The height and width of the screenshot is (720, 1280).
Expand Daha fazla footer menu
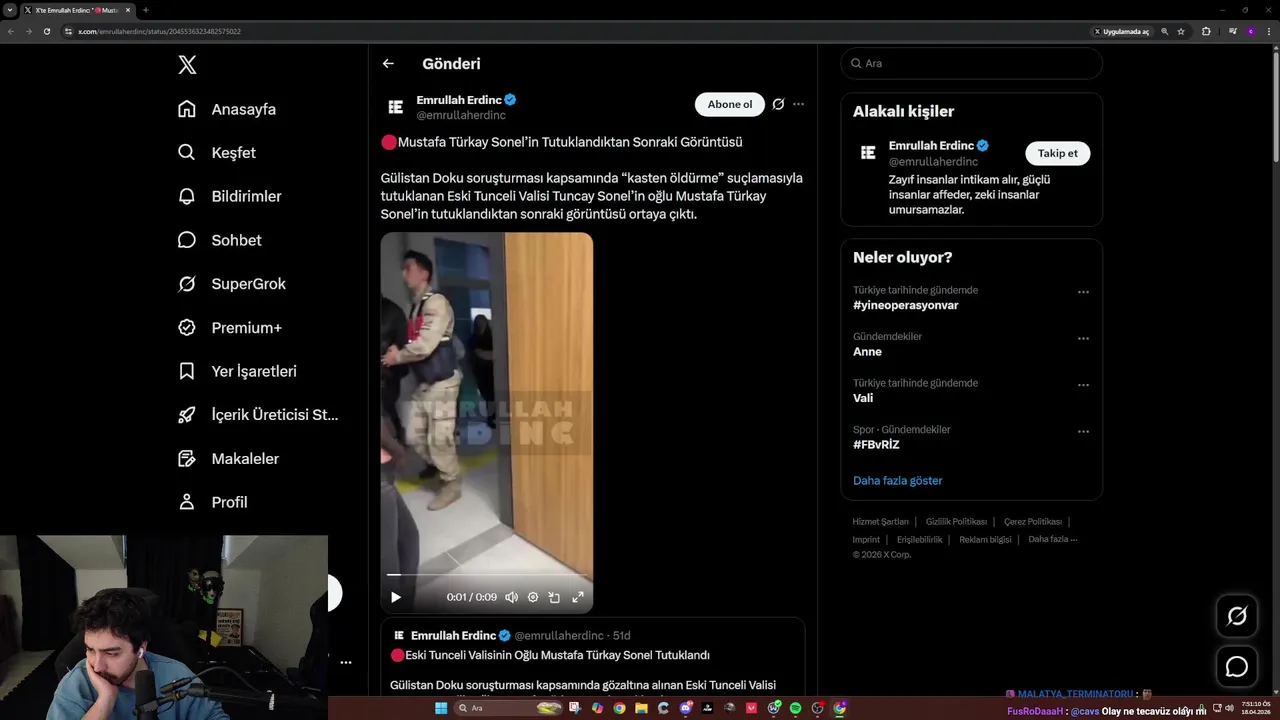click(x=1053, y=540)
